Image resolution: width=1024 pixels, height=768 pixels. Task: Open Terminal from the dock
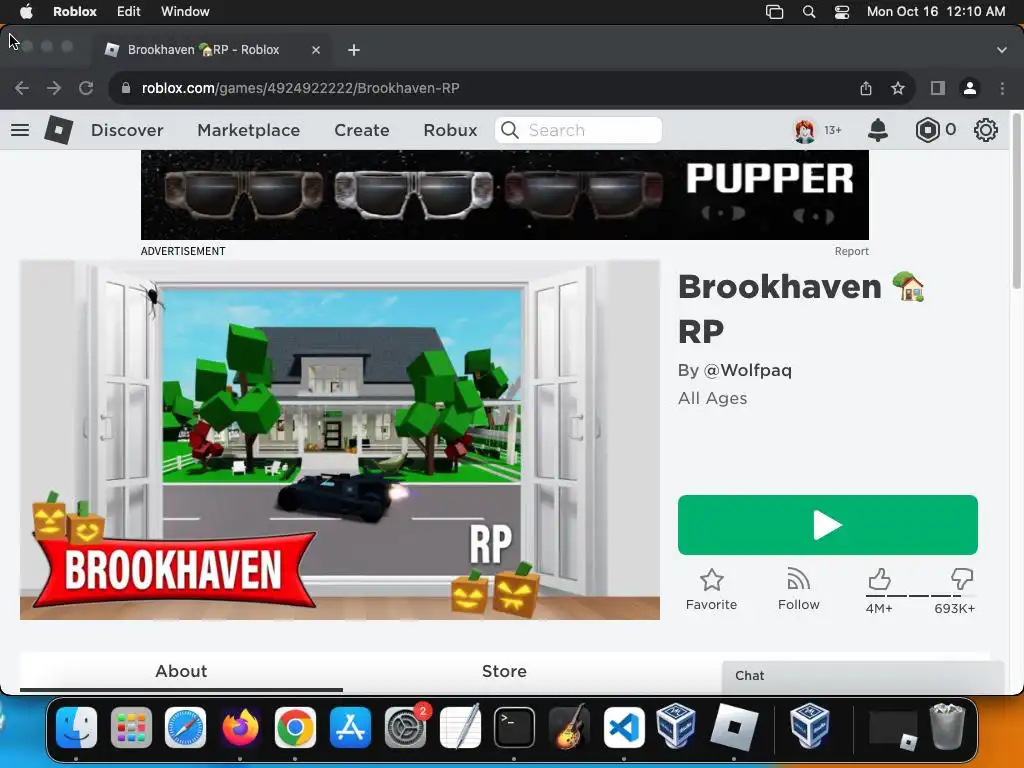[514, 727]
